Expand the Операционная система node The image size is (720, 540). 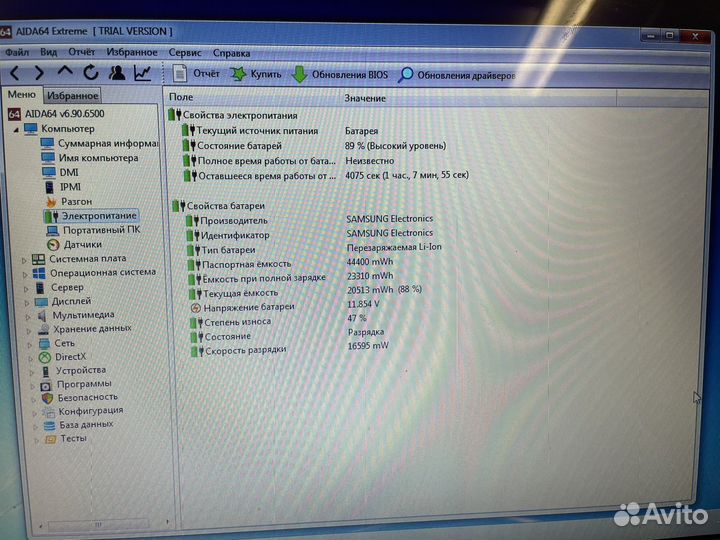tap(25, 275)
